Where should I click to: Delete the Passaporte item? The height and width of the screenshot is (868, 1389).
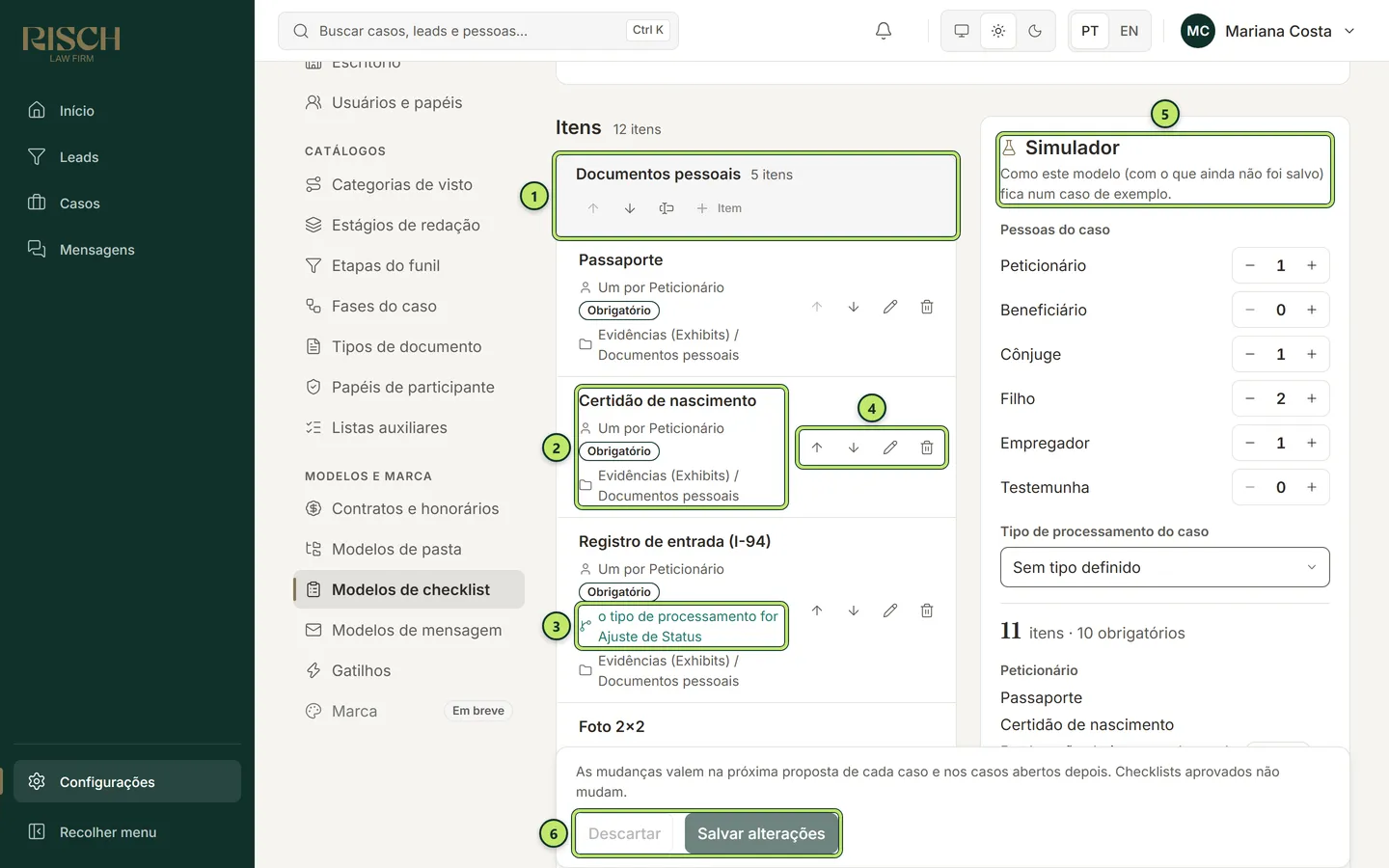[x=927, y=307]
